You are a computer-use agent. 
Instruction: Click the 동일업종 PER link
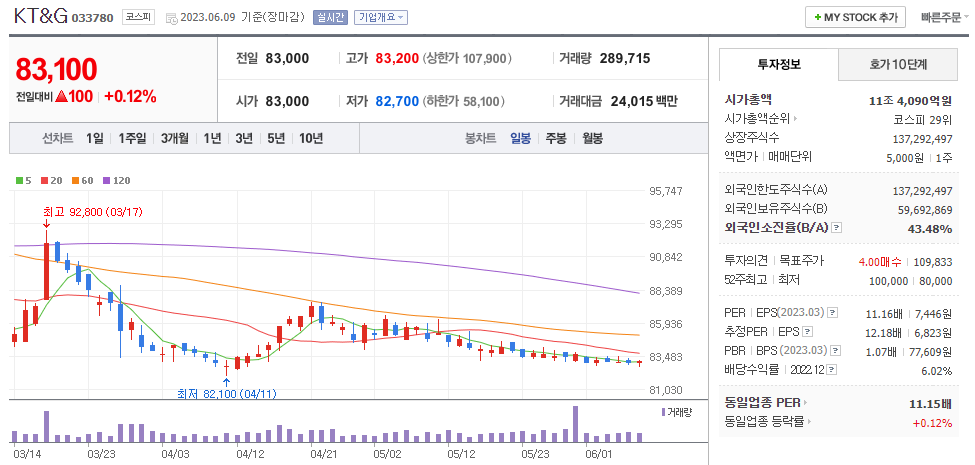click(763, 403)
